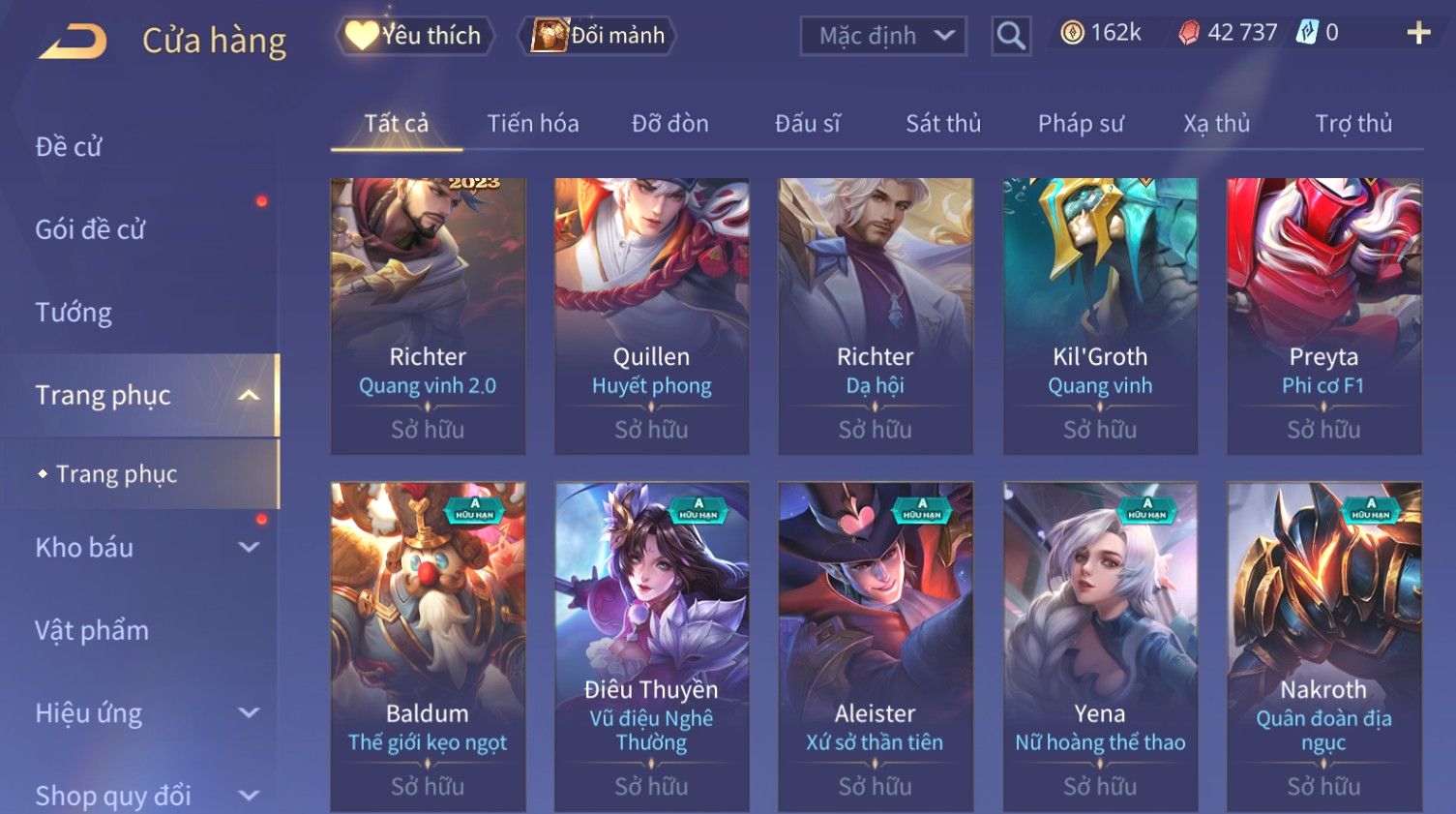
Task: Select the Trang phục sub-item
Action: point(116,474)
